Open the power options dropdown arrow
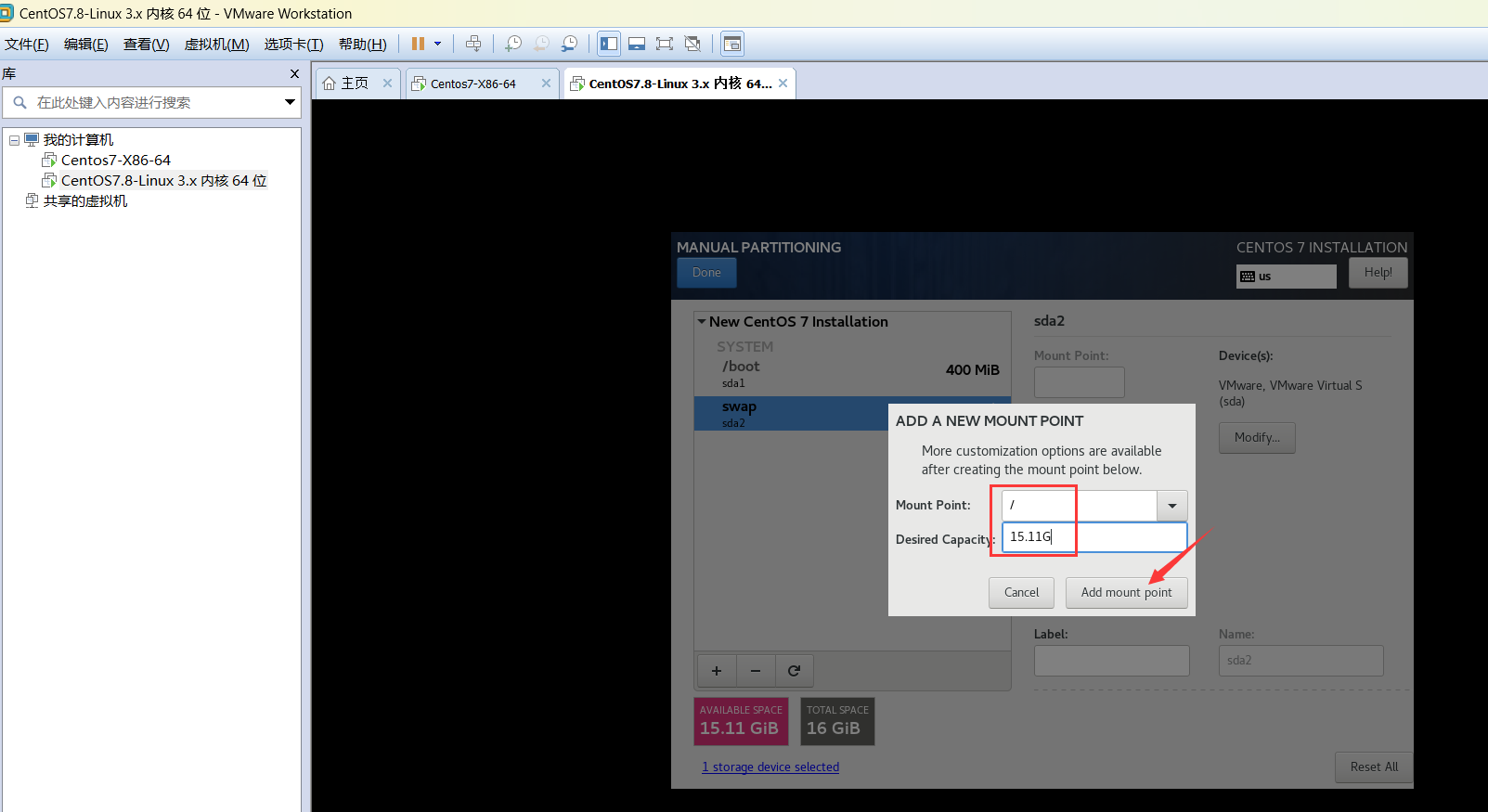 point(438,44)
